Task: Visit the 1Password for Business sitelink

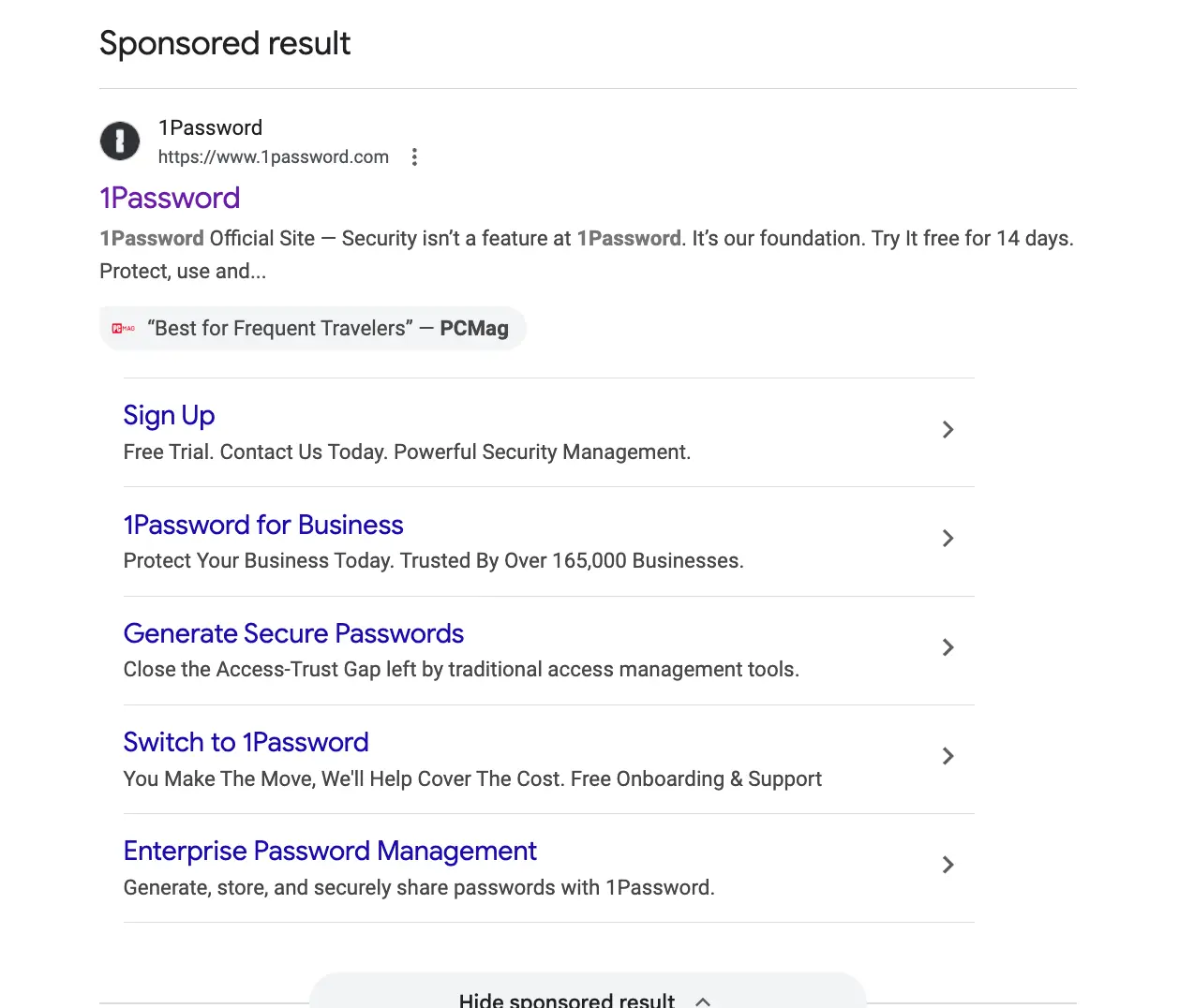Action: tap(263, 525)
